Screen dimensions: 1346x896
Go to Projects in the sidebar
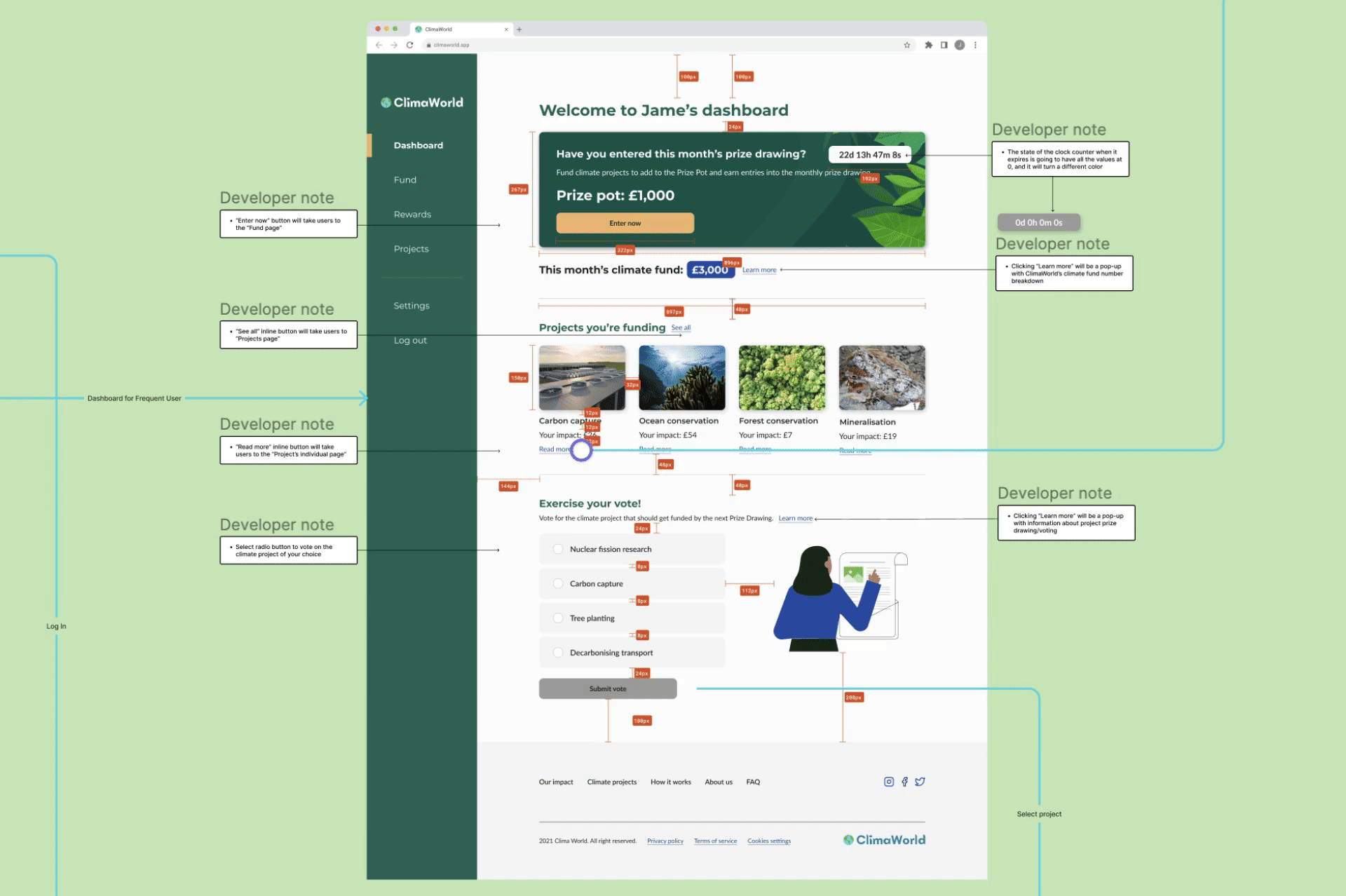point(411,249)
